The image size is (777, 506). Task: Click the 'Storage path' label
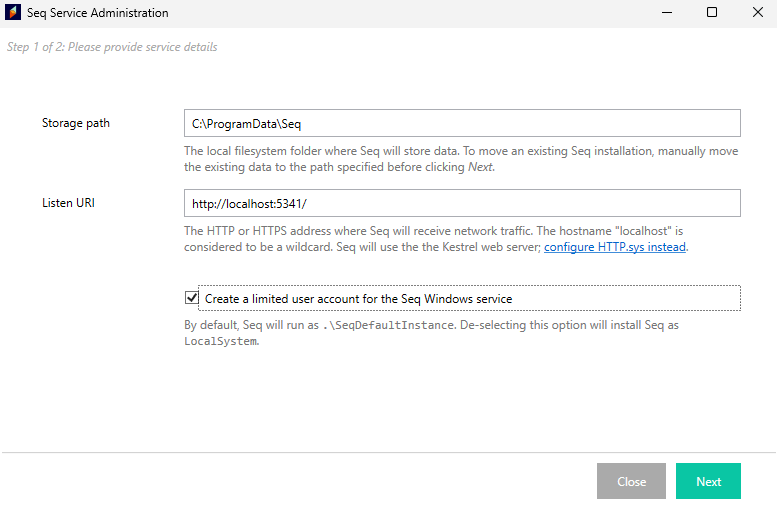(x=76, y=123)
